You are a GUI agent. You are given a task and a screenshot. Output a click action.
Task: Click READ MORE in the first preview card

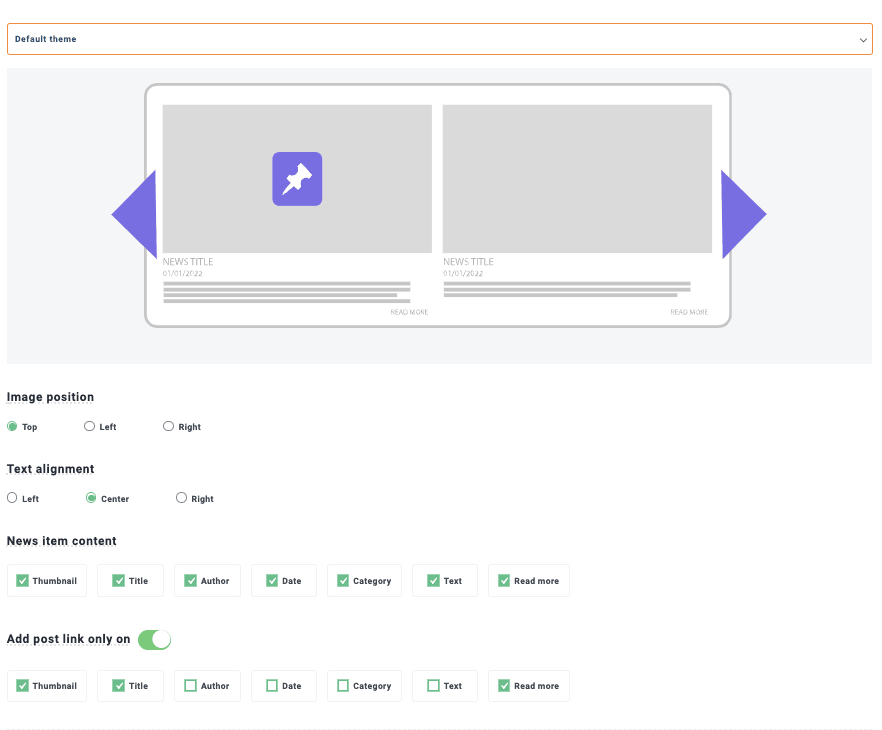point(409,312)
